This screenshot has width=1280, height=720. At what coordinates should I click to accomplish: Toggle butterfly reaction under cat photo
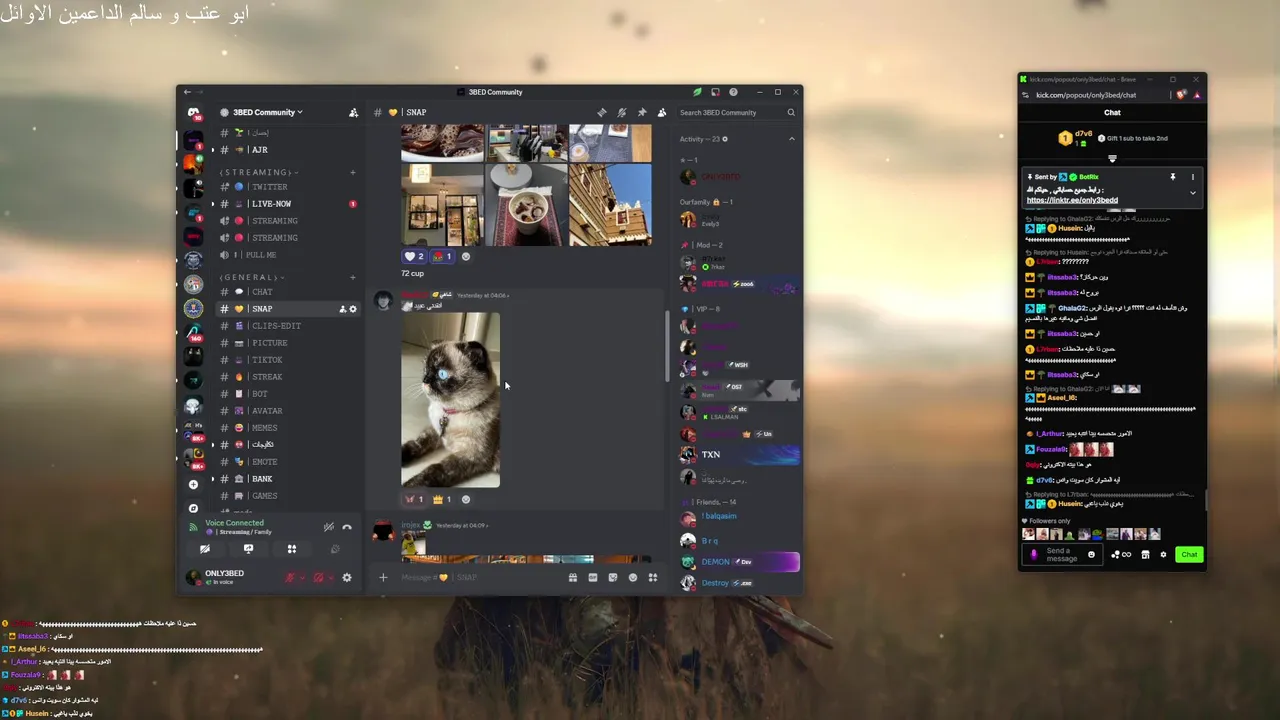(x=414, y=499)
